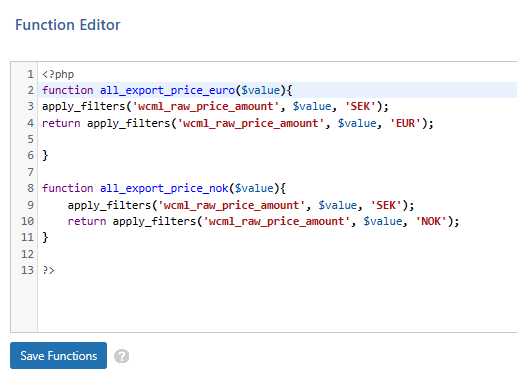Click function name all_export_price_nok in code
Screen dimensions: 517x378
click(164, 188)
